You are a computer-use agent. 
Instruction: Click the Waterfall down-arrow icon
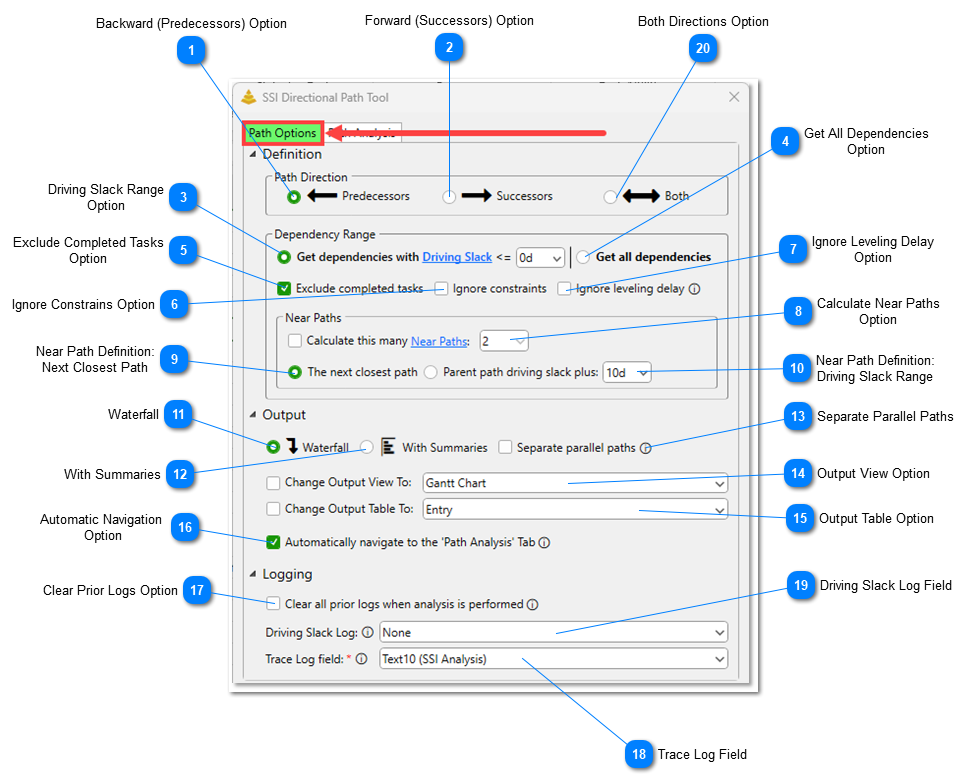click(292, 445)
